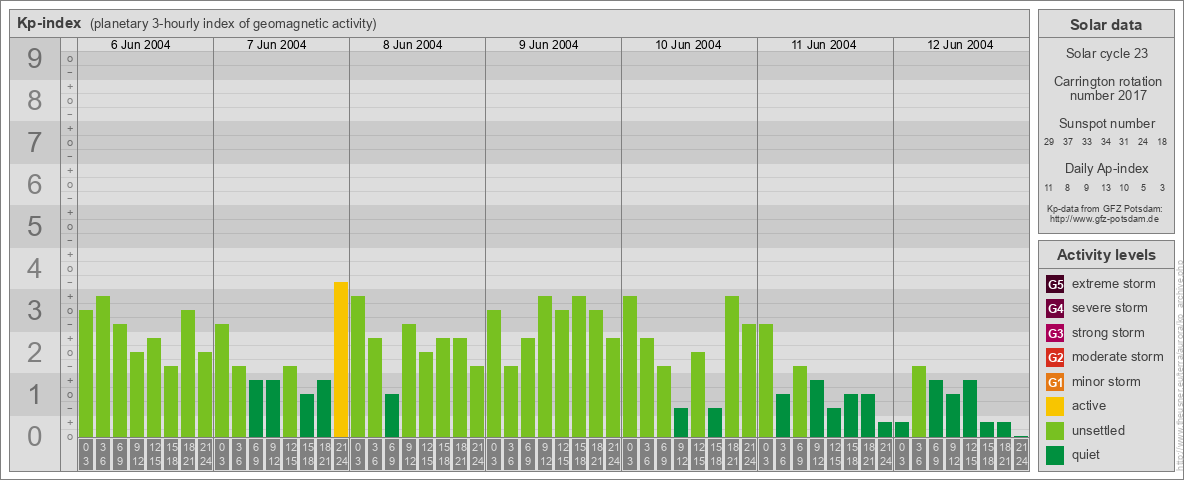
Task: Click the '9 Jun 2004' date header
Action: [x=548, y=45]
